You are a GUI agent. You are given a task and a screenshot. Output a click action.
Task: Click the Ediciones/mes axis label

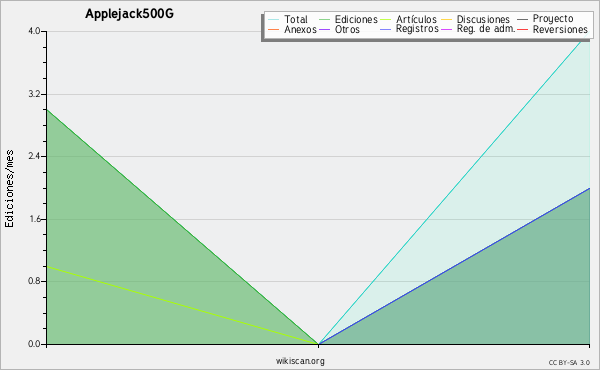pyautogui.click(x=9, y=189)
